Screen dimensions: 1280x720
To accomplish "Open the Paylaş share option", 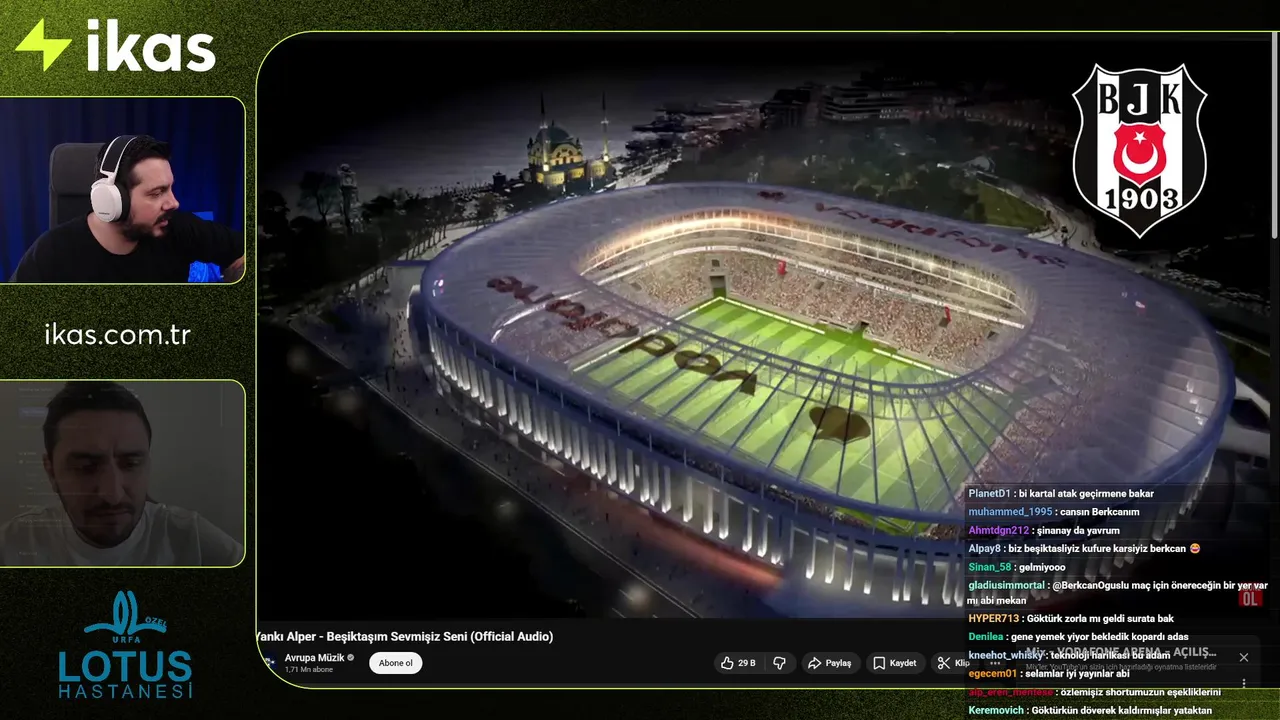I will (830, 663).
